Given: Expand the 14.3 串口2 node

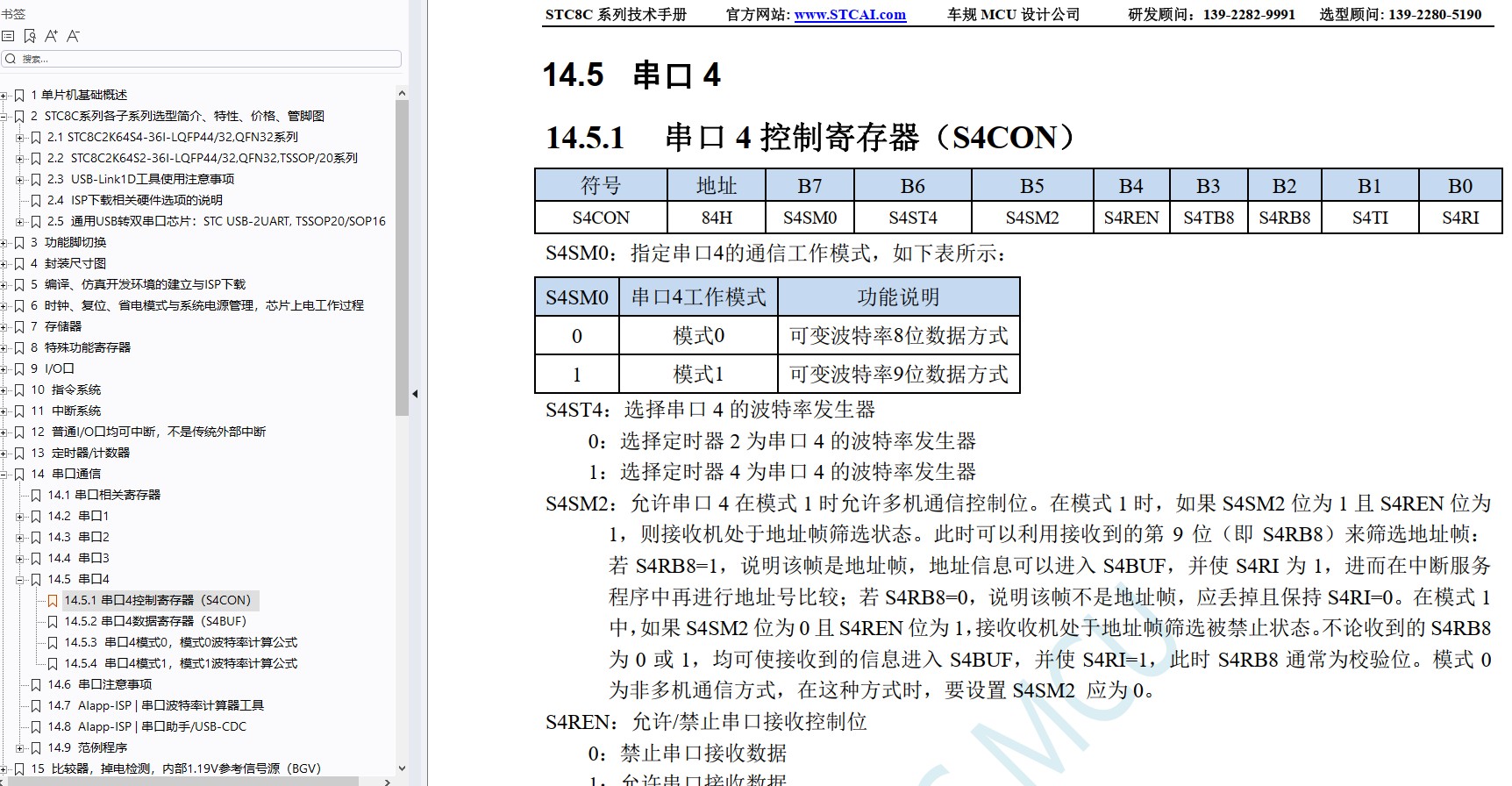Looking at the screenshot, I should [x=21, y=537].
